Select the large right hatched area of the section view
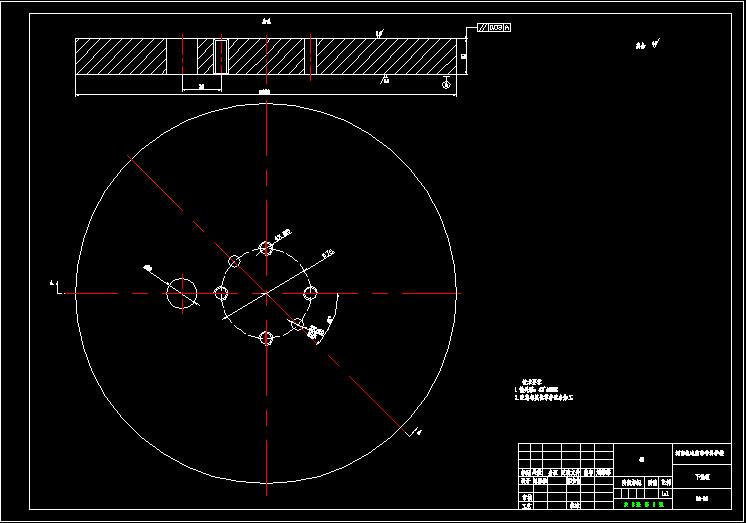This screenshot has width=746, height=523. click(x=386, y=57)
